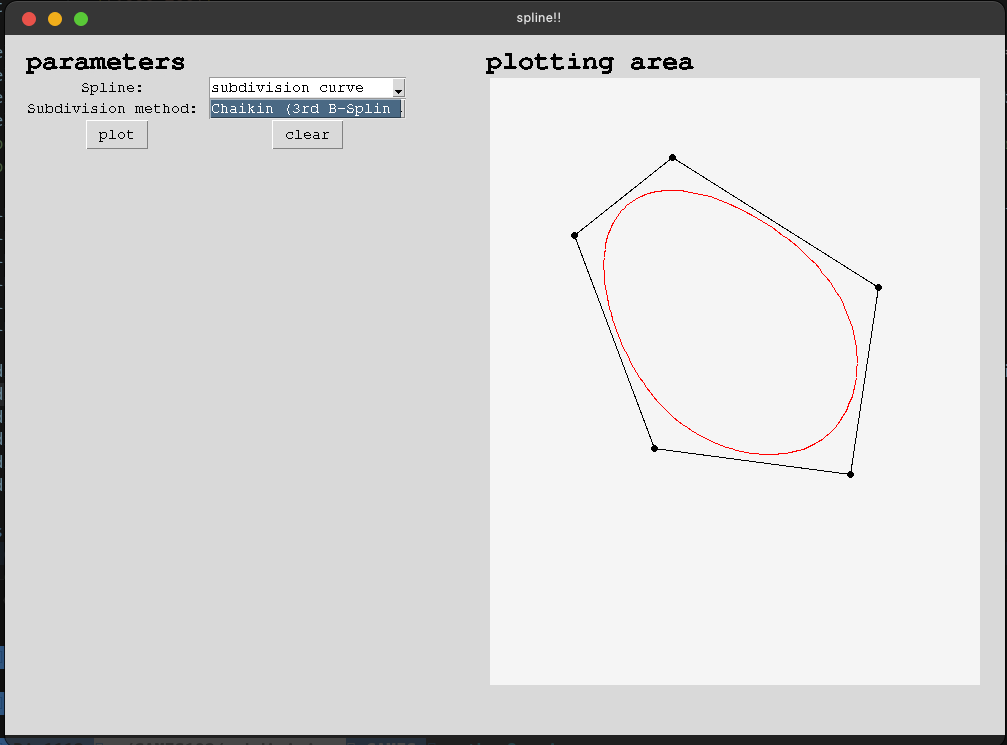Select the rightmost control point
The width and height of the screenshot is (1007, 745).
(x=878, y=287)
